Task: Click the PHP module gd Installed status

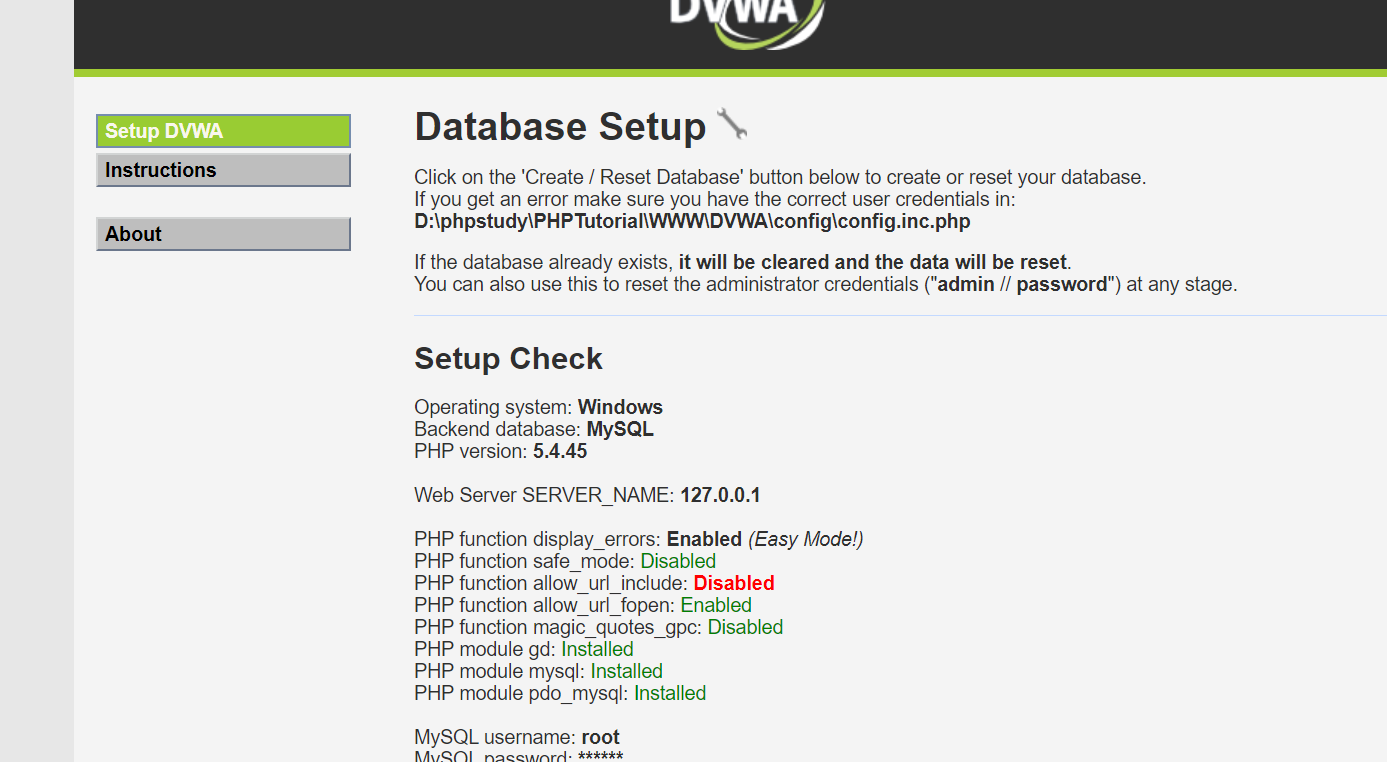Action: pyautogui.click(x=597, y=649)
